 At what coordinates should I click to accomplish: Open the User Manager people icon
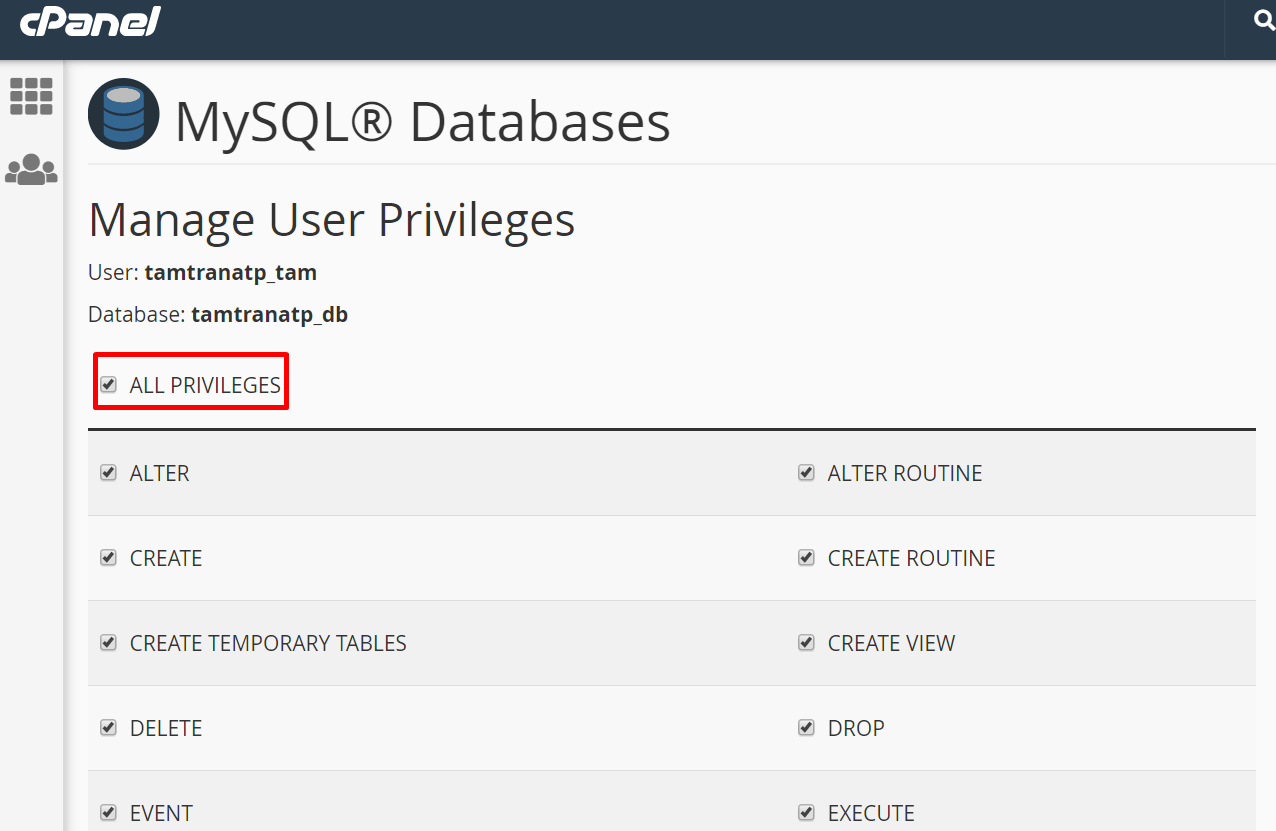point(31,169)
